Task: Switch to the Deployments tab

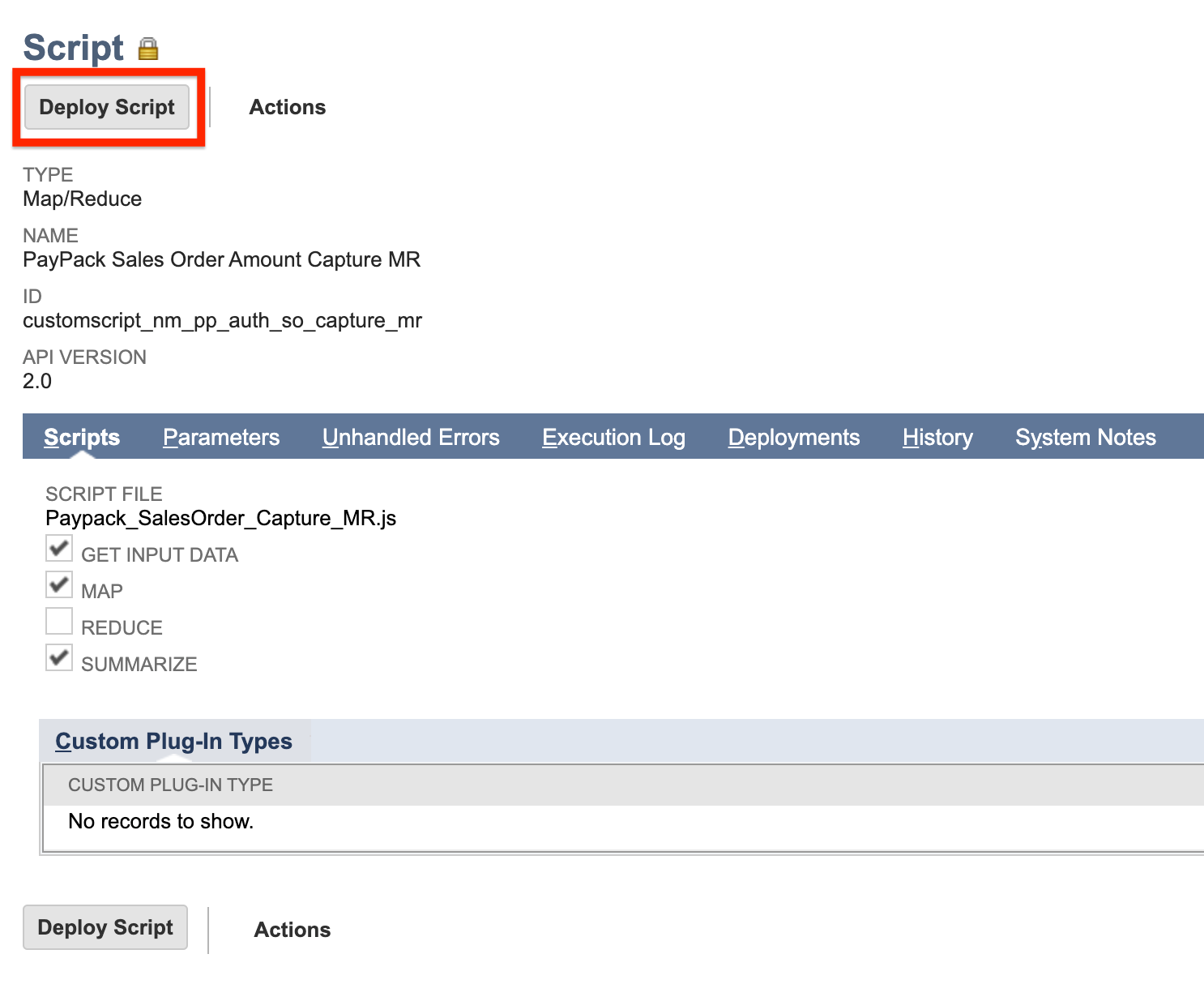Action: click(794, 437)
